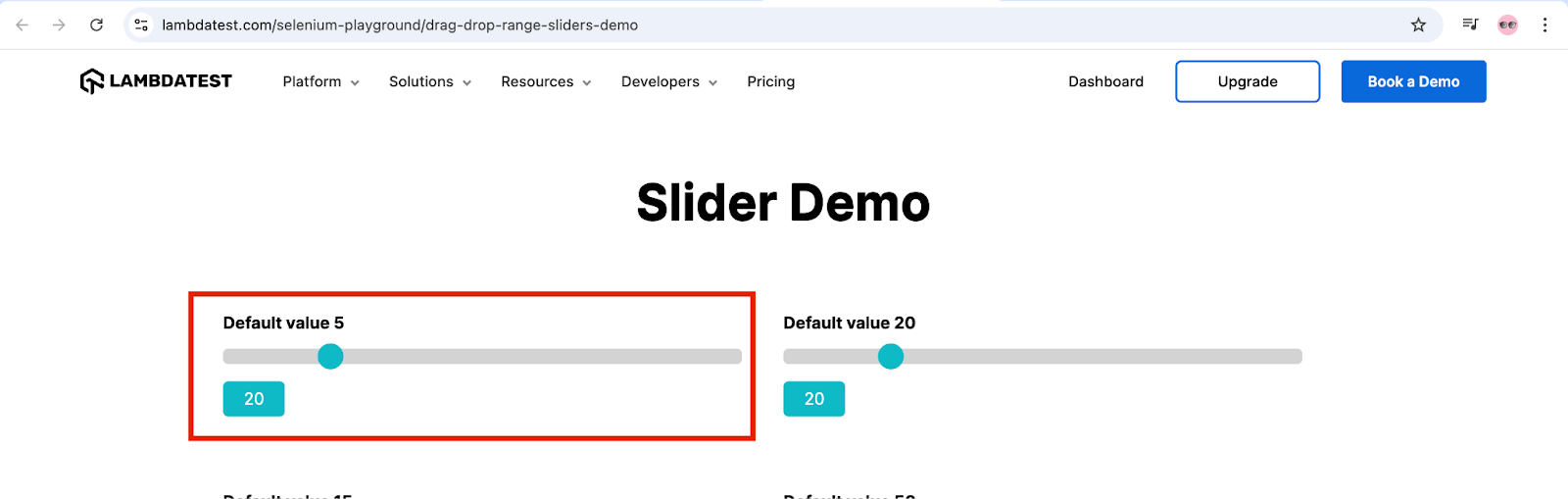Open the Chrome three-dot menu
The width and height of the screenshot is (1568, 499).
point(1544,25)
